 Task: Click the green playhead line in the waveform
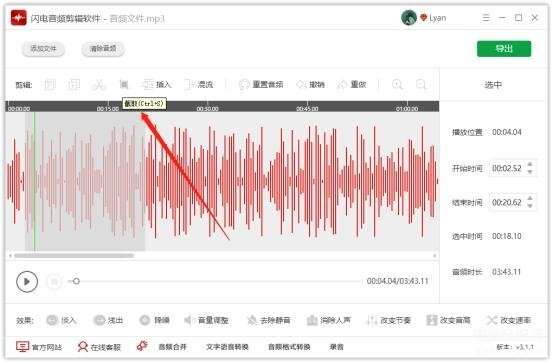point(34,181)
